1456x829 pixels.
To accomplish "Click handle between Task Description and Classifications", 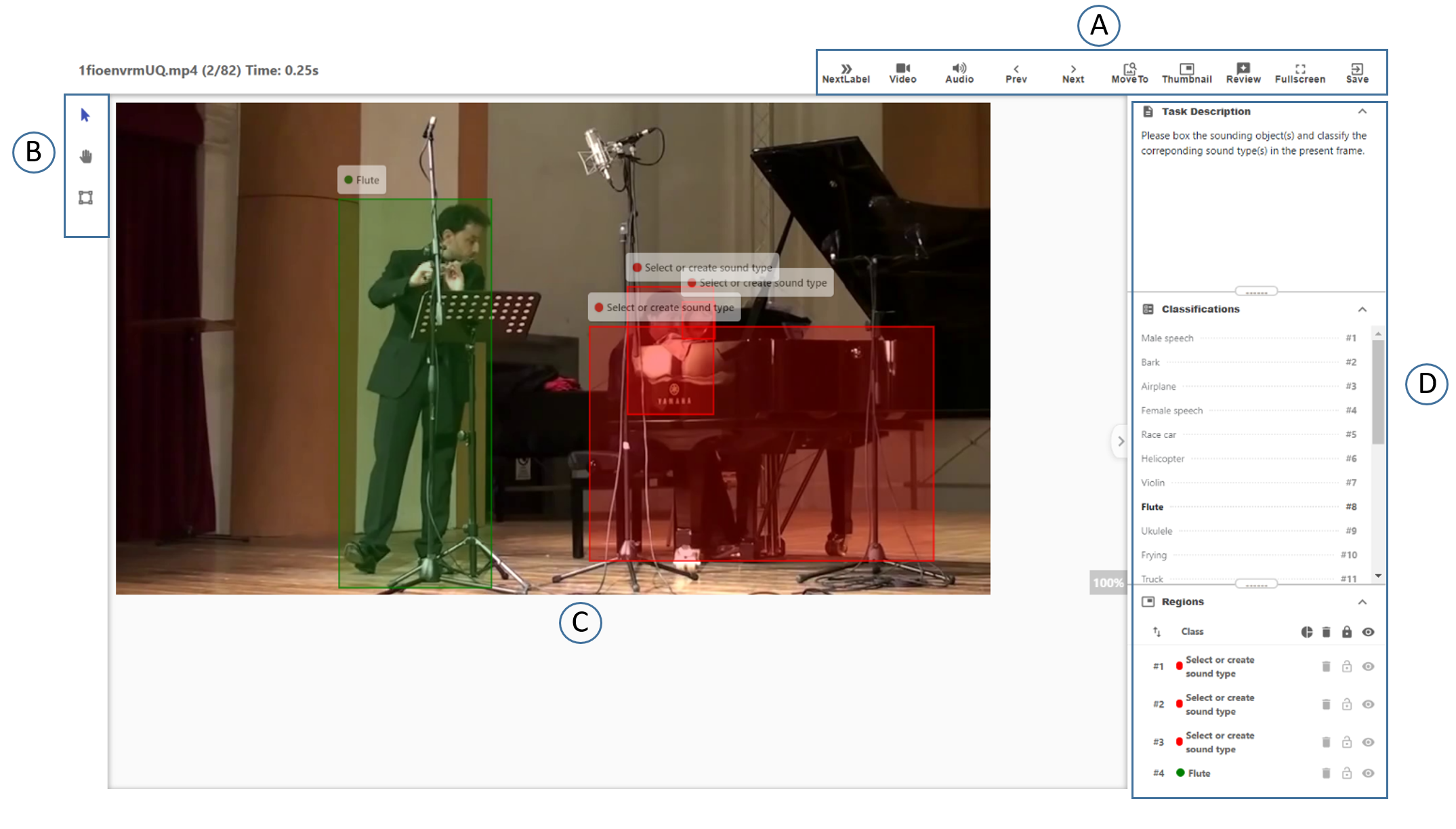I will pyautogui.click(x=1256, y=291).
